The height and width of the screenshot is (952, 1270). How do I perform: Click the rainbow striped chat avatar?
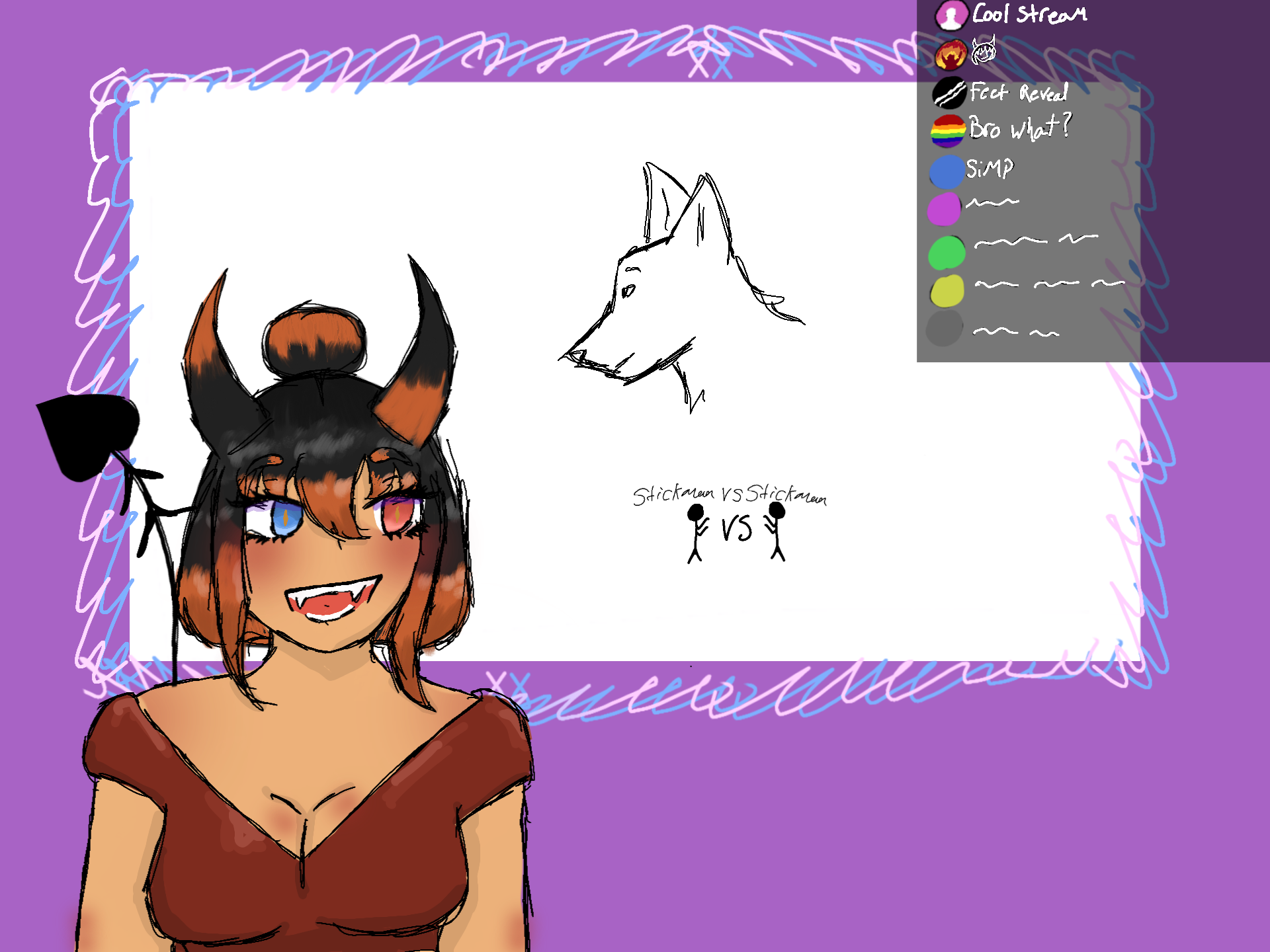click(x=948, y=131)
